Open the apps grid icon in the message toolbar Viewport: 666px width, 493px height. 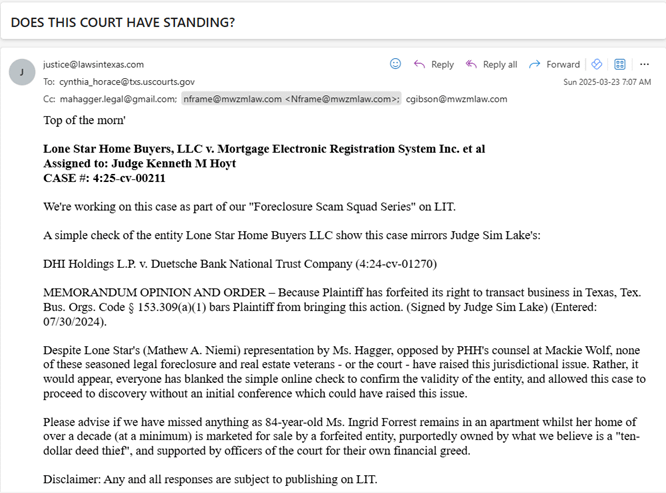(x=620, y=64)
